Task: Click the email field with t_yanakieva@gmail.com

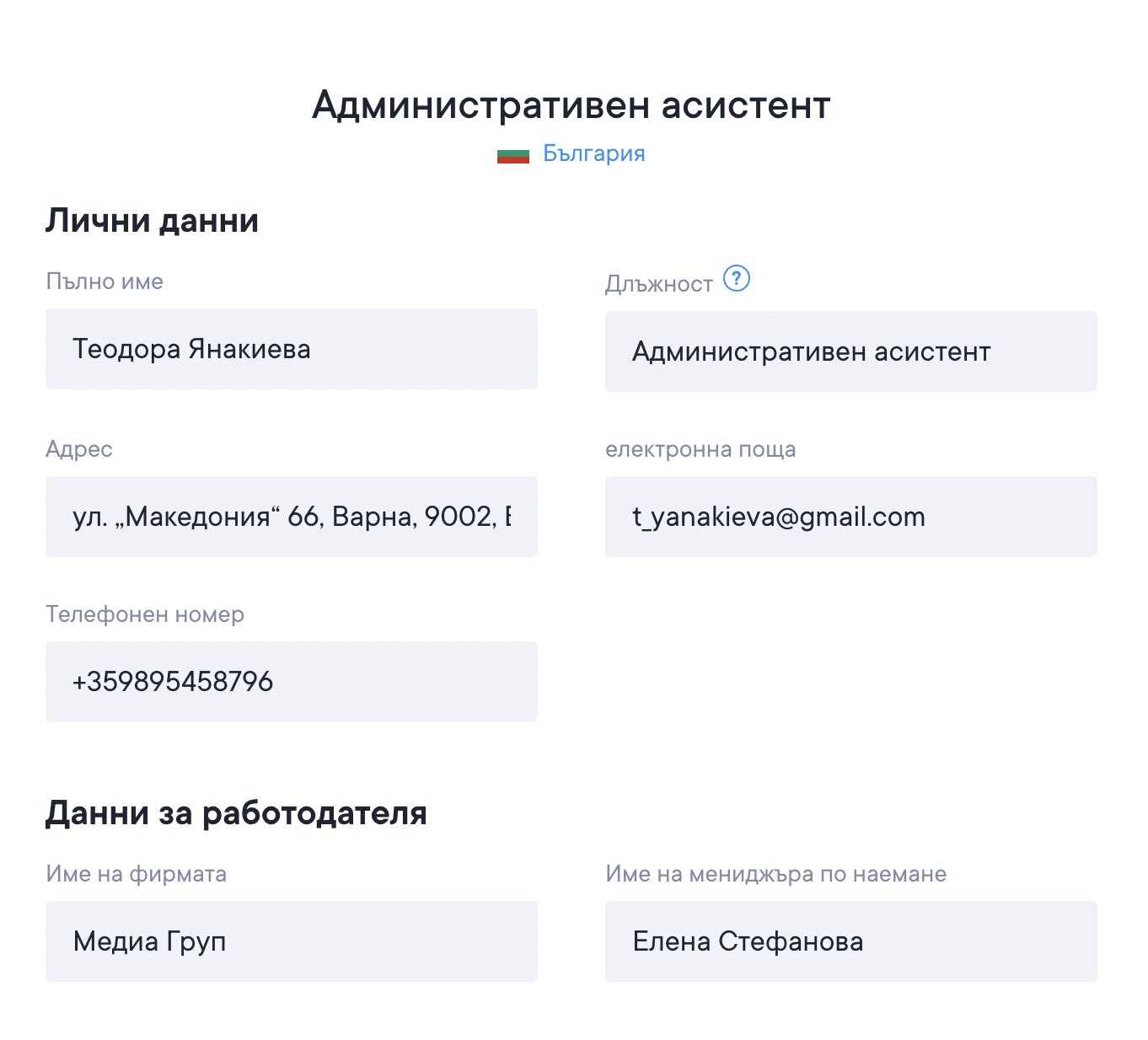Action: tap(850, 517)
